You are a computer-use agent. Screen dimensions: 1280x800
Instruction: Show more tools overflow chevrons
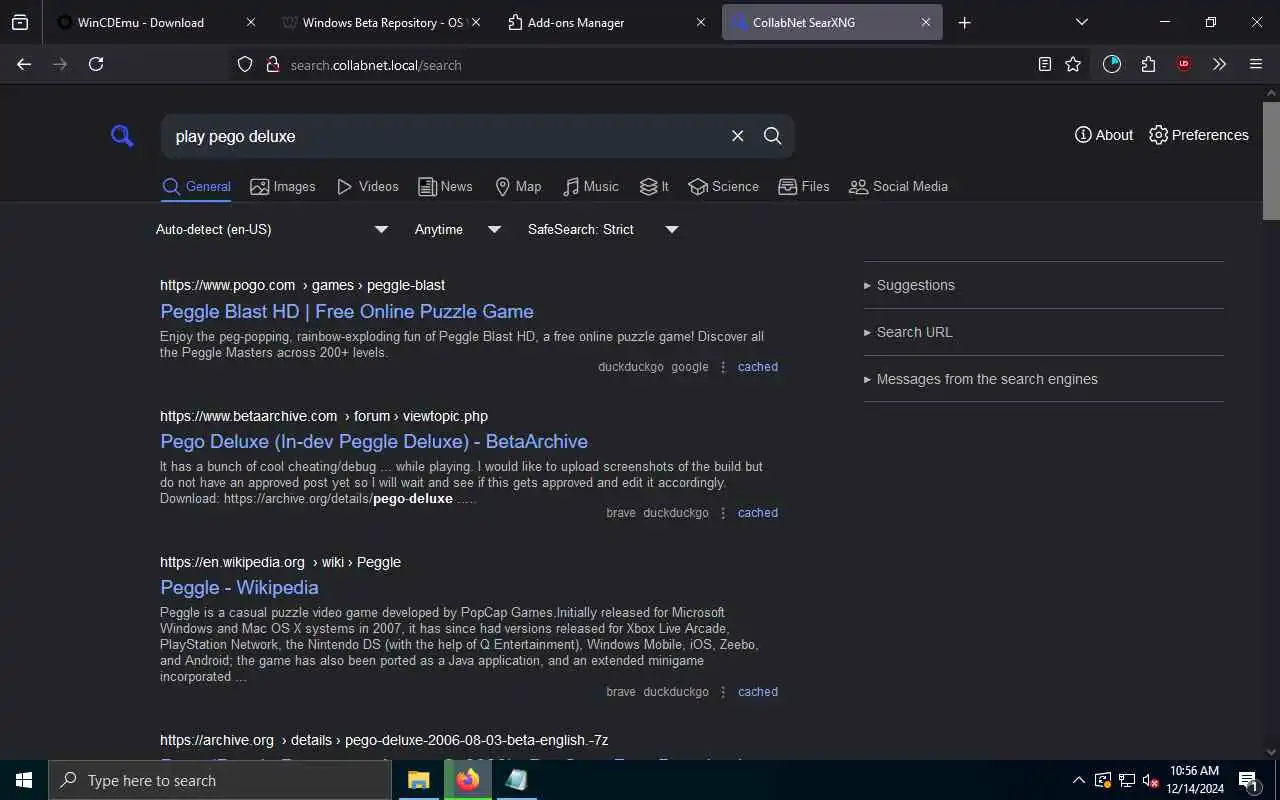pyautogui.click(x=1219, y=64)
